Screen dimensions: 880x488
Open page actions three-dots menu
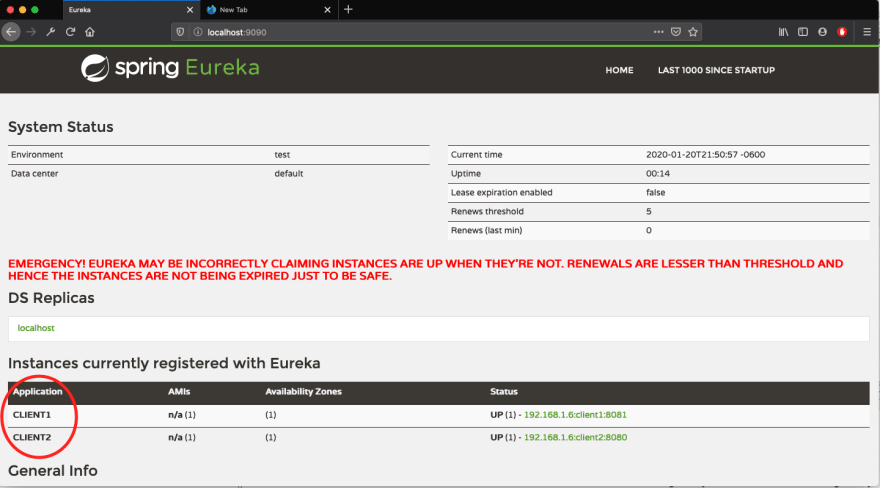[658, 32]
